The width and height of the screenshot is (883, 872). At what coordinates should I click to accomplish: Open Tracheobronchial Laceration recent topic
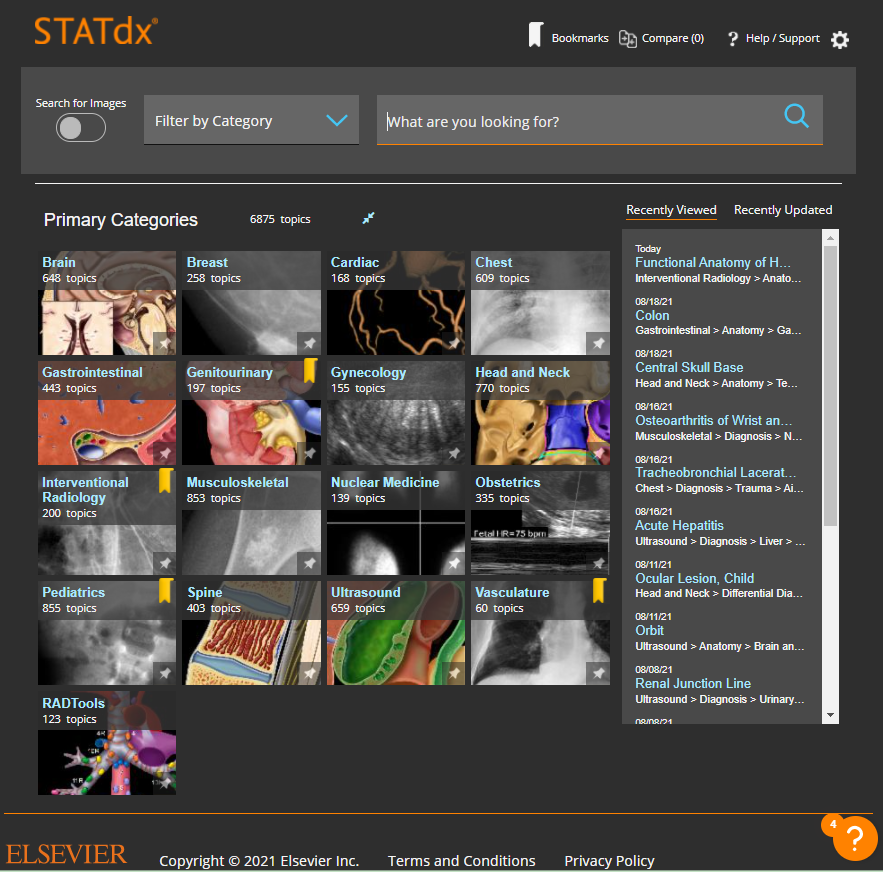tap(716, 473)
